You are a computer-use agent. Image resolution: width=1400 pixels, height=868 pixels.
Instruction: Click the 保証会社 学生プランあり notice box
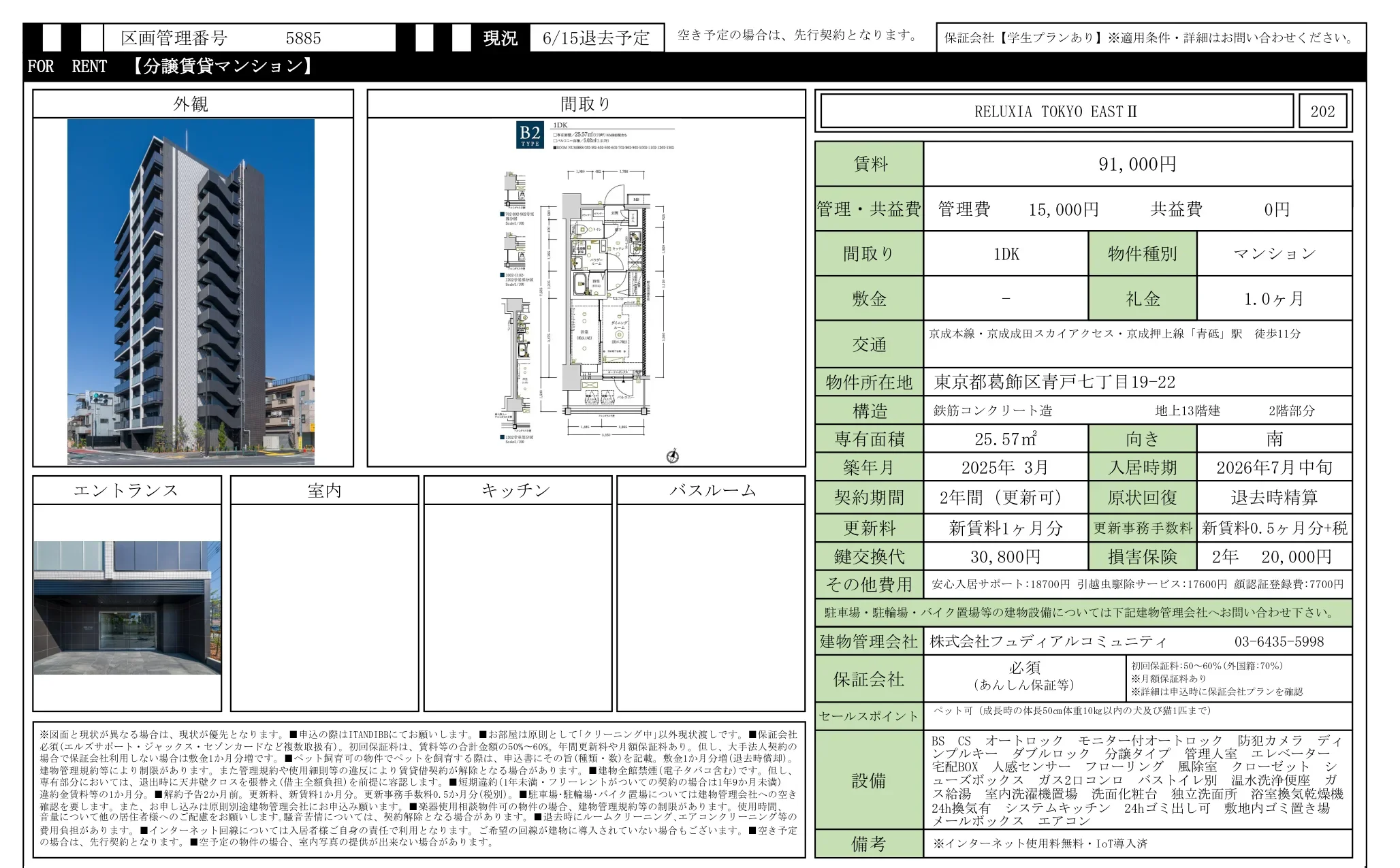pyautogui.click(x=1151, y=38)
